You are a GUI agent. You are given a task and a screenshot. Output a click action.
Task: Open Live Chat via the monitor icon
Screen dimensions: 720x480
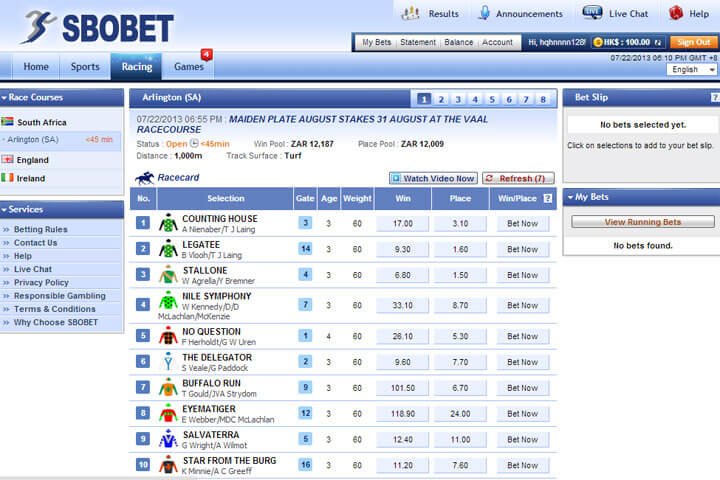(593, 13)
